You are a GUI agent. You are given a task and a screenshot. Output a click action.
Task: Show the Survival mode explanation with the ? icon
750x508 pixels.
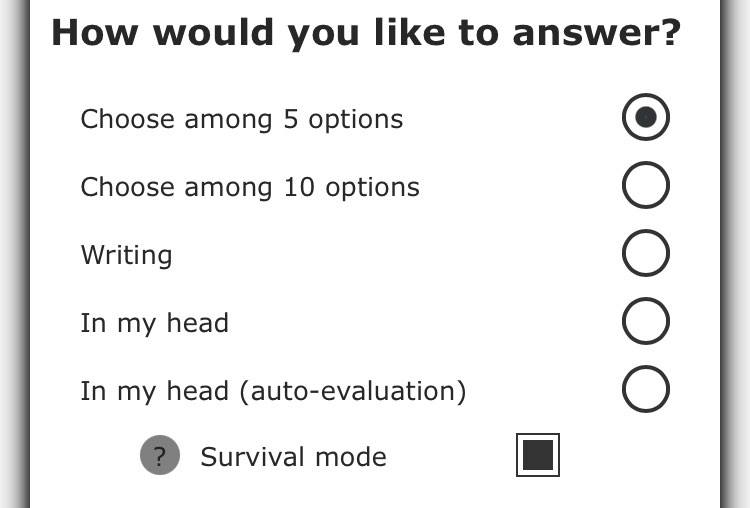(160, 455)
